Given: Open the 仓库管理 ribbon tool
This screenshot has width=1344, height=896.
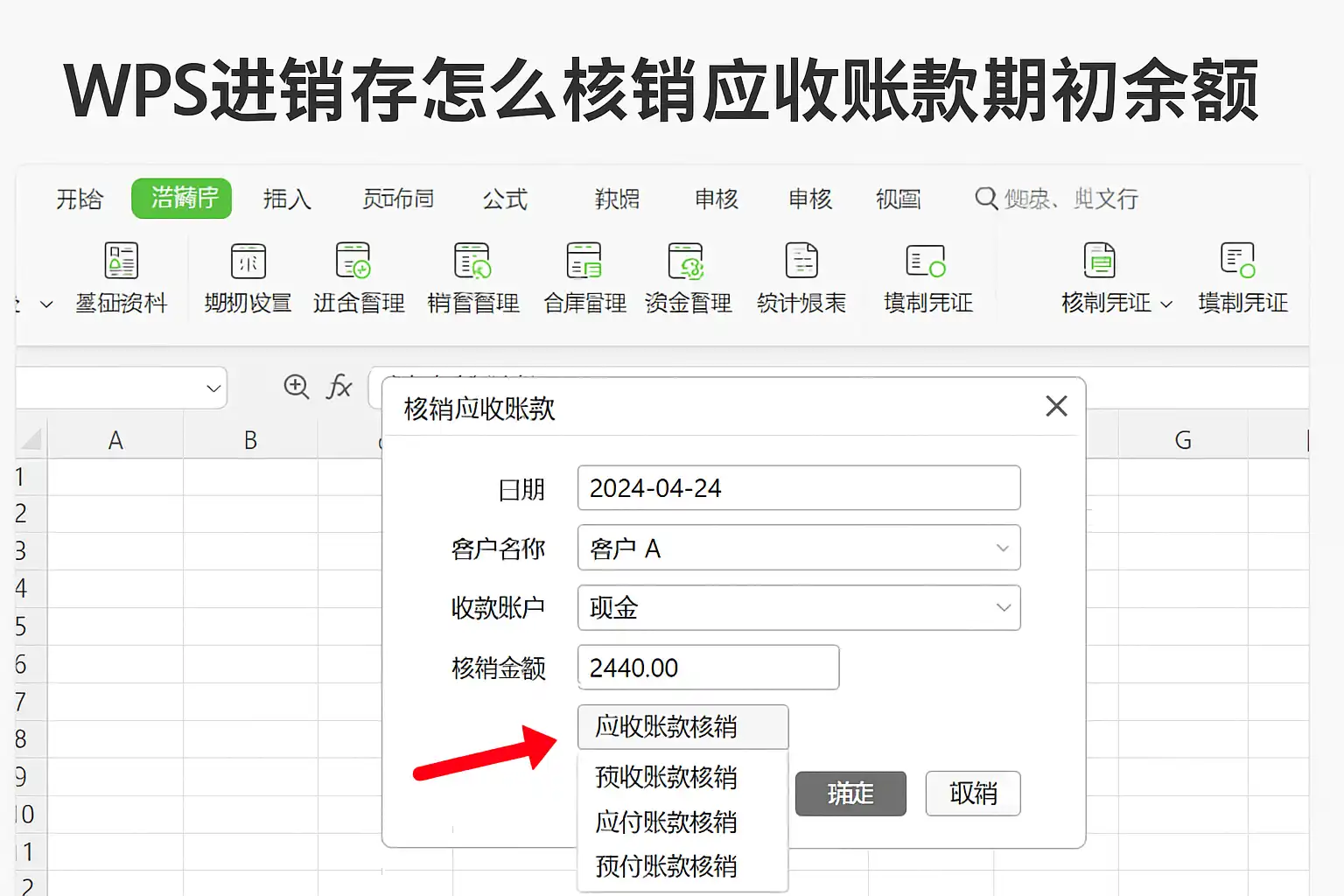Looking at the screenshot, I should pos(584,278).
